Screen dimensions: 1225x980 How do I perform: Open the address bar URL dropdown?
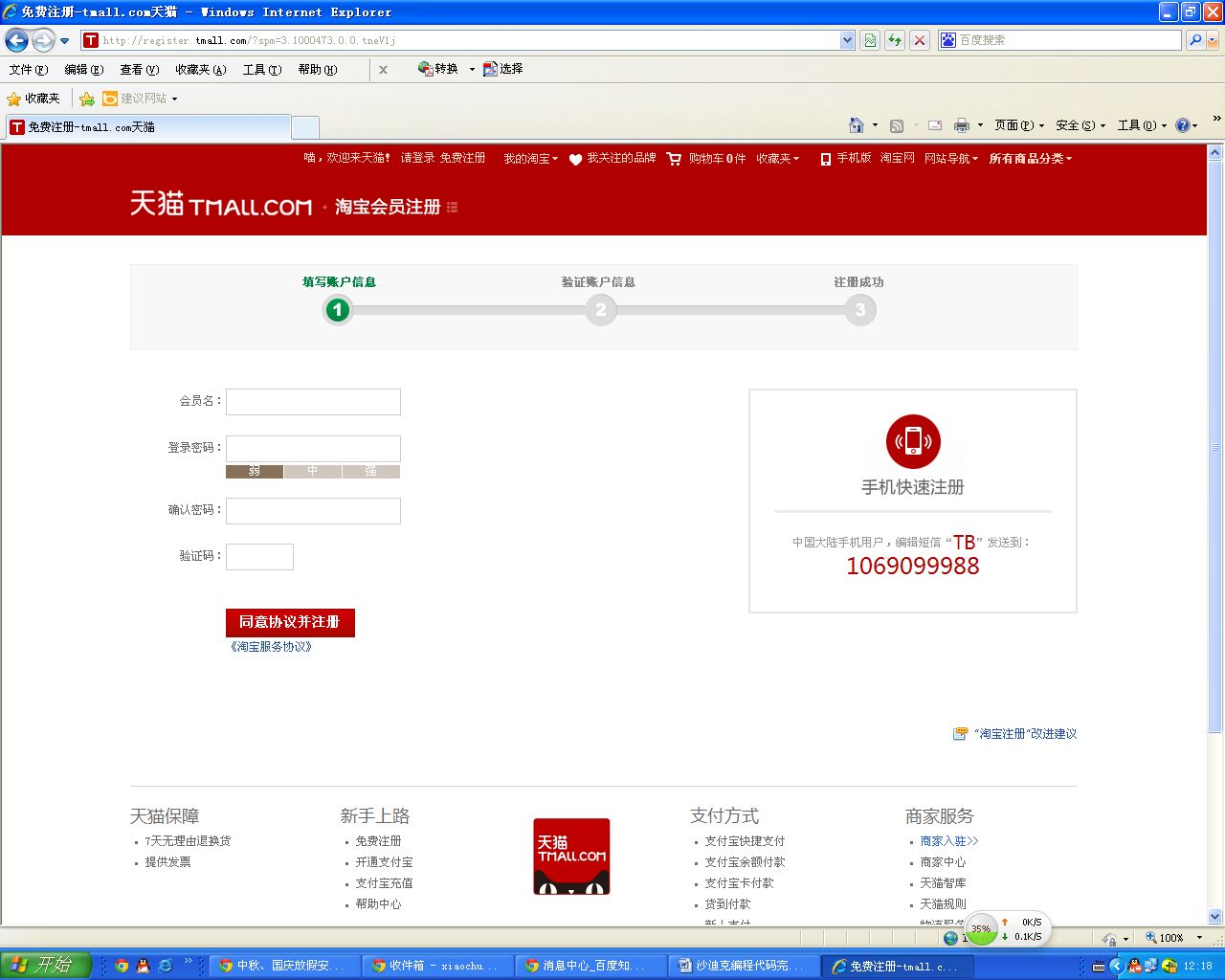(x=847, y=40)
